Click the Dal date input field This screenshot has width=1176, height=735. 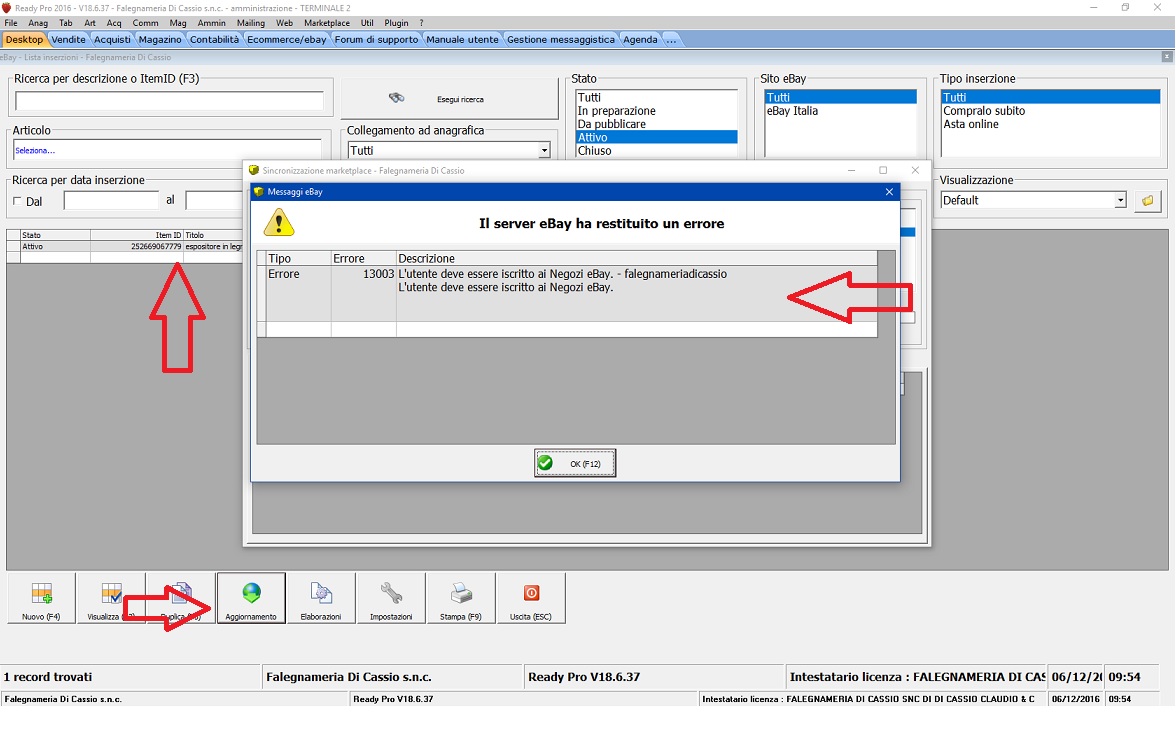click(x=112, y=200)
